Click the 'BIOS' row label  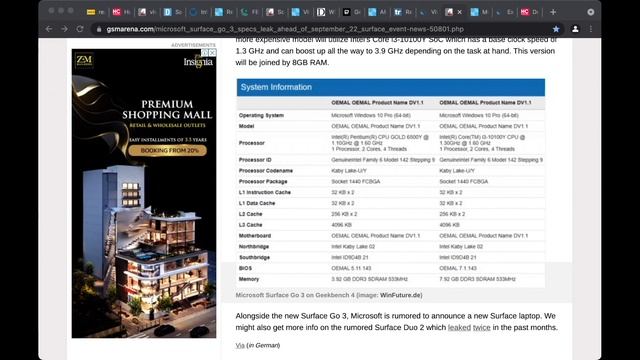245,269
